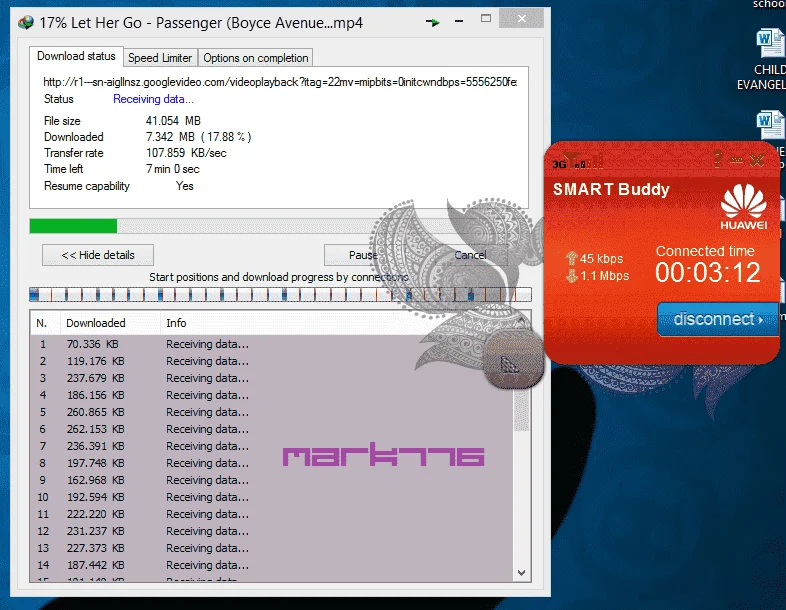Click the googlevideo download URL text
This screenshot has height=610, width=786.
(x=280, y=82)
